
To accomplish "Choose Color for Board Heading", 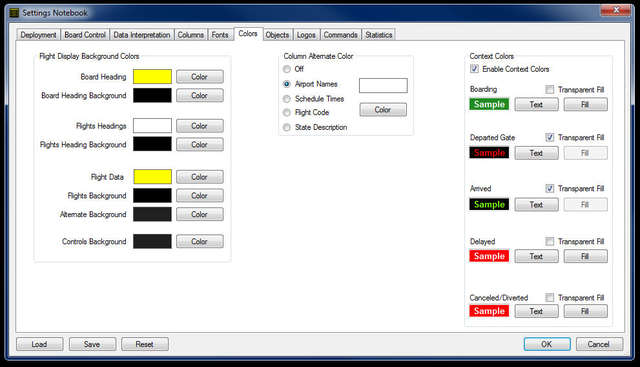I will [x=200, y=77].
